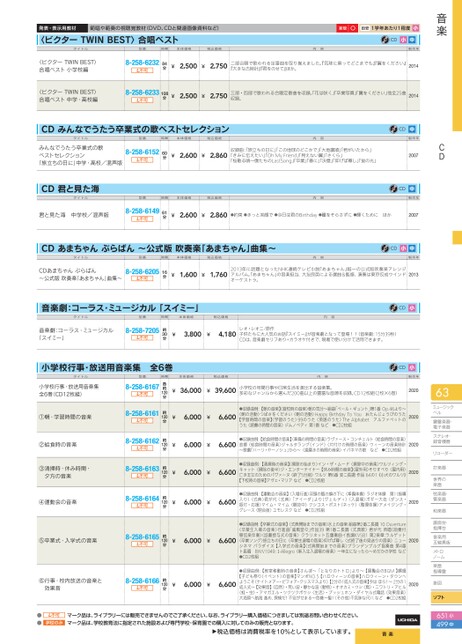This screenshot has height=644, width=462.
Task: Click the CD disc icon in the 合唱ベスト header
Action: 385,40
